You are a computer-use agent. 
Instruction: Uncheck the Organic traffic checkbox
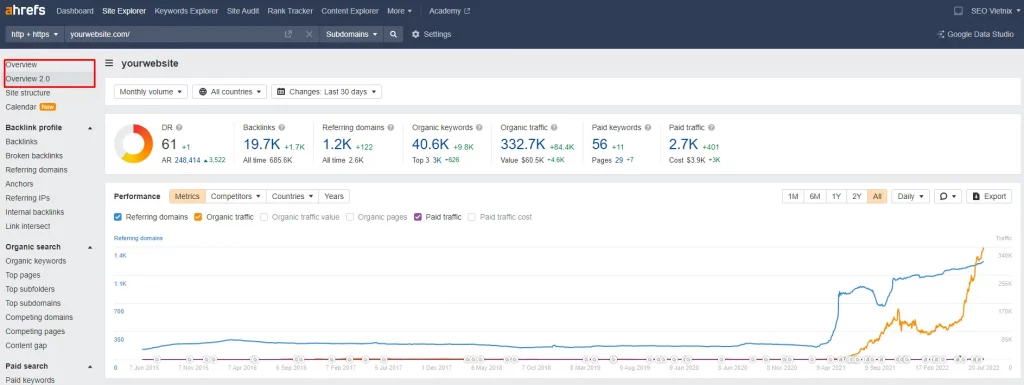point(198,217)
